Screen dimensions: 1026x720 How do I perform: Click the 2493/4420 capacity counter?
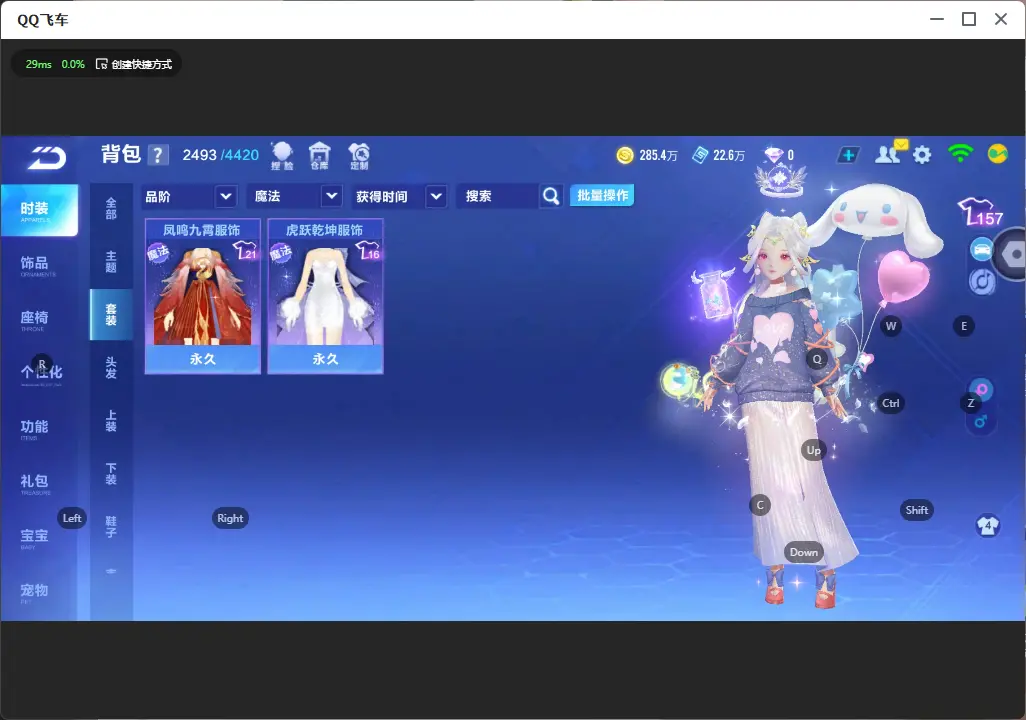point(221,155)
